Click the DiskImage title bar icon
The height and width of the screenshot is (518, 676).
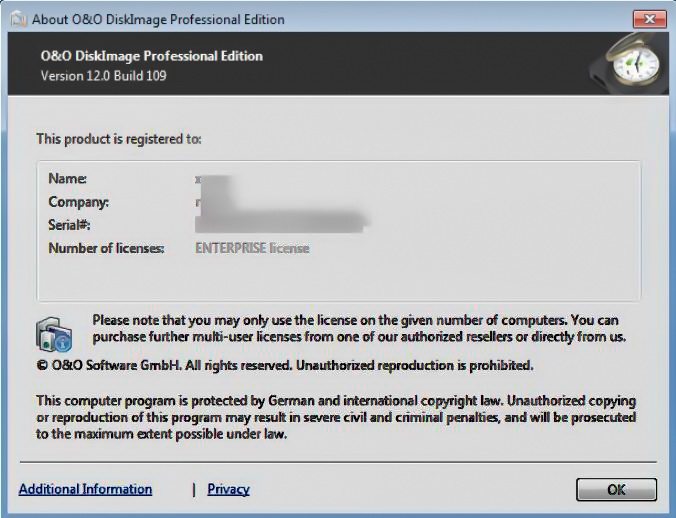click(18, 19)
